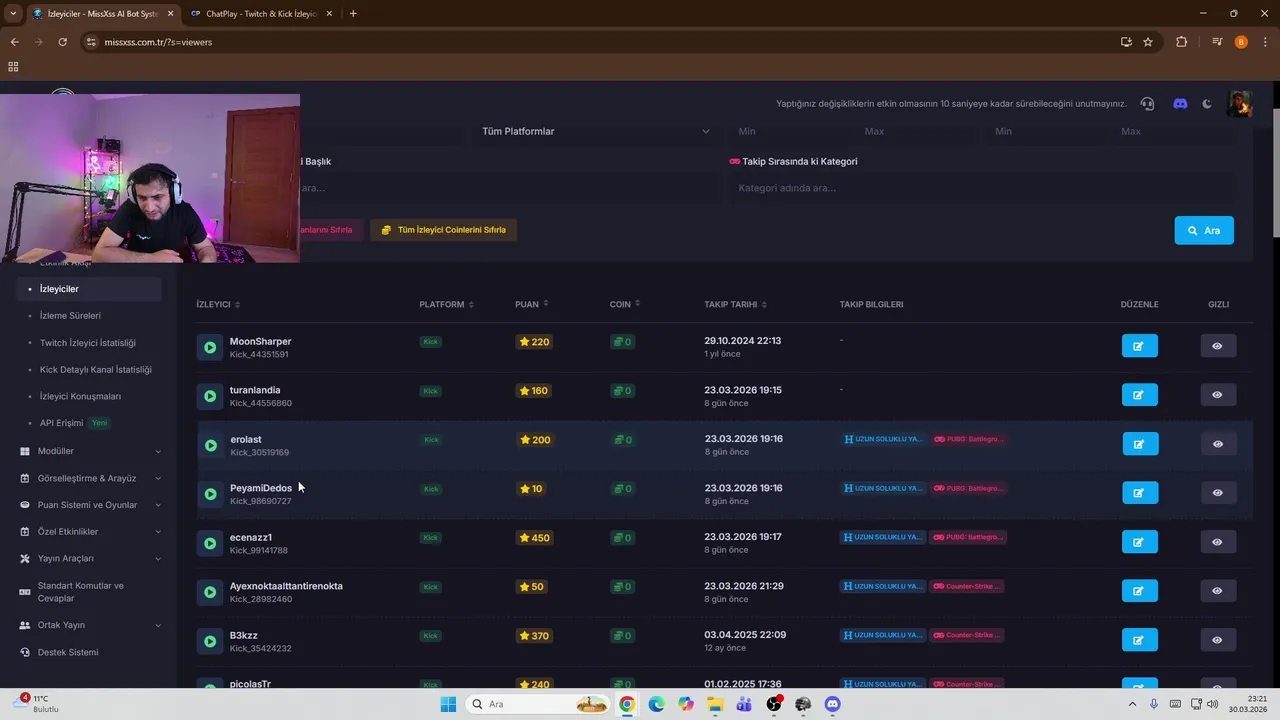Open Twitch İzleyici İstatistiği in sidebar
Viewport: 1280px width, 720px height.
pos(88,343)
